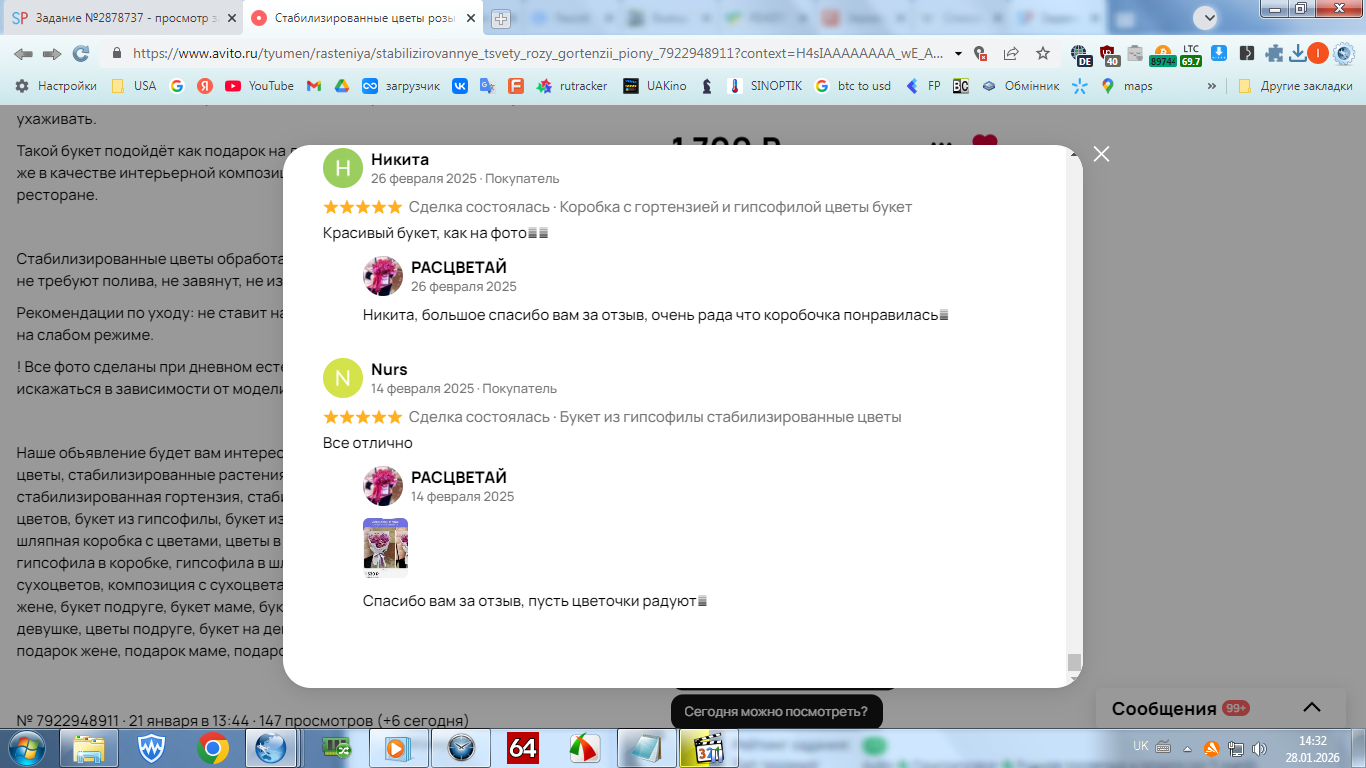Open Nurs's reviewer avatar
Image resolution: width=1366 pixels, height=768 pixels.
pyautogui.click(x=343, y=378)
